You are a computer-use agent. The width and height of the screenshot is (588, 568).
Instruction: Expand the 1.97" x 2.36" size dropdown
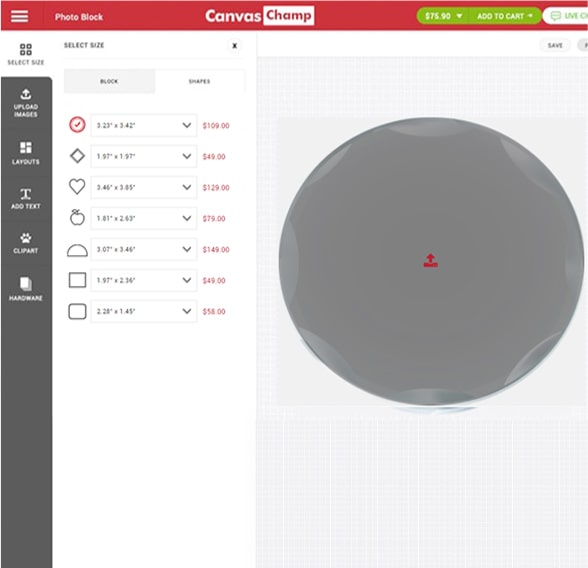click(x=144, y=280)
